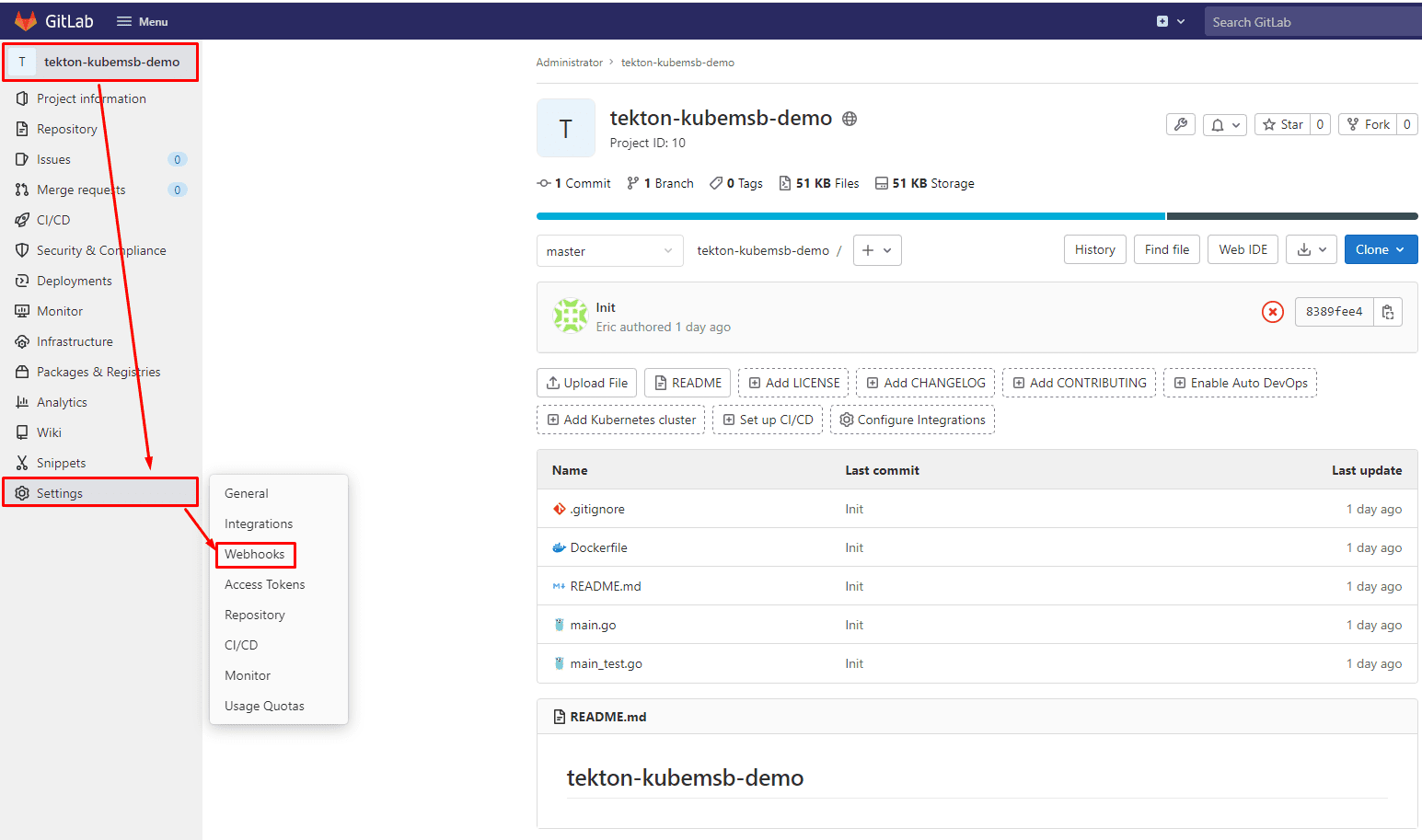Viewport: 1422px width, 840px height.
Task: Open the notification bell dropdown
Action: (1225, 124)
